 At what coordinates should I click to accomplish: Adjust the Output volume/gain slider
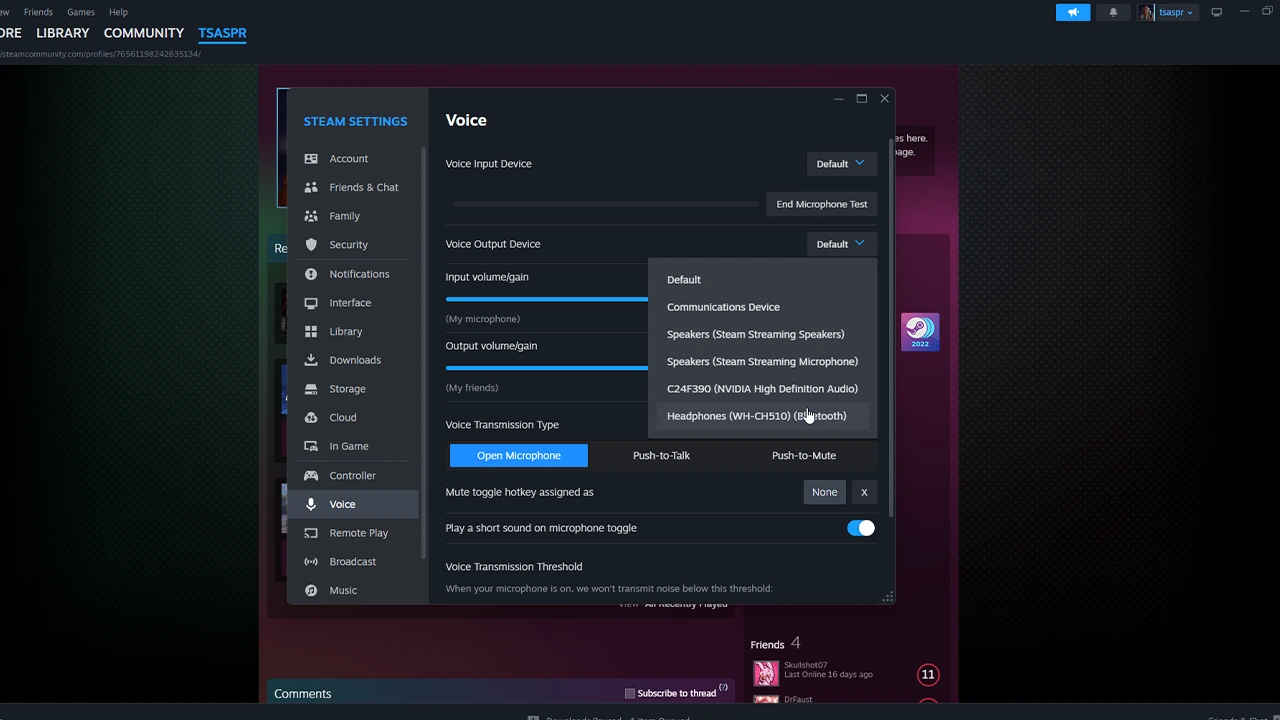click(x=547, y=367)
